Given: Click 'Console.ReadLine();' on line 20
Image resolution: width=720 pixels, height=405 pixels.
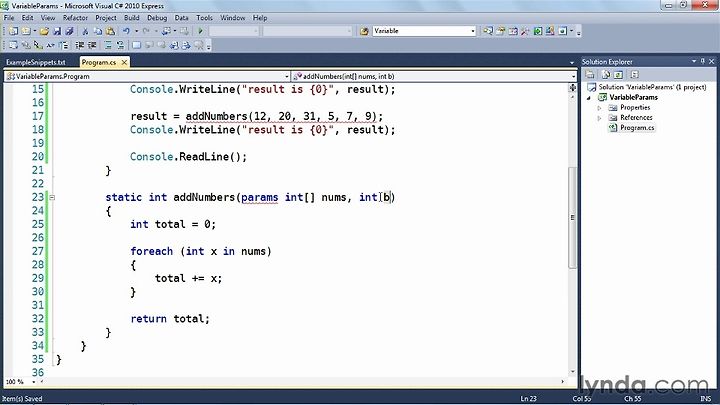Looking at the screenshot, I should coord(188,157).
